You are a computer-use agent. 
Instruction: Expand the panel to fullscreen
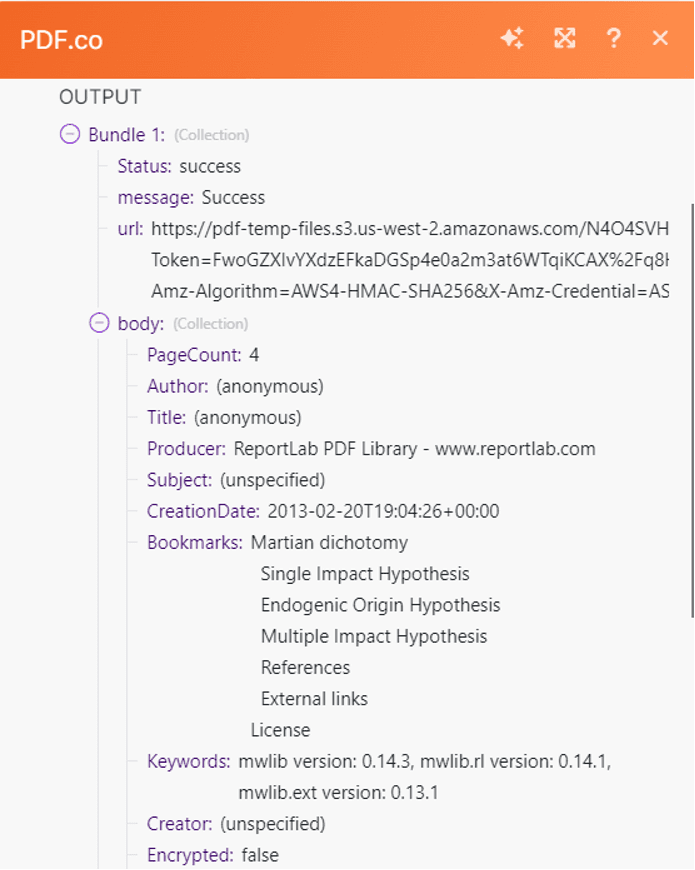pos(565,39)
